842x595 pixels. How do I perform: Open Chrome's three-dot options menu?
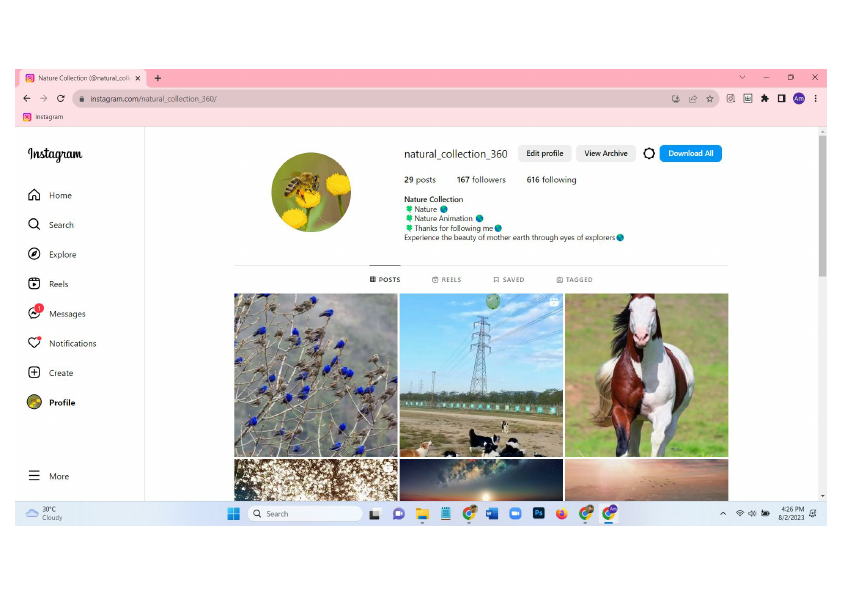817,98
